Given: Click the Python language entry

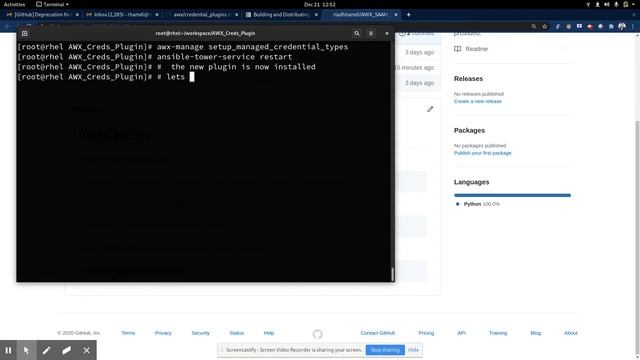Looking at the screenshot, I should pos(477,204).
